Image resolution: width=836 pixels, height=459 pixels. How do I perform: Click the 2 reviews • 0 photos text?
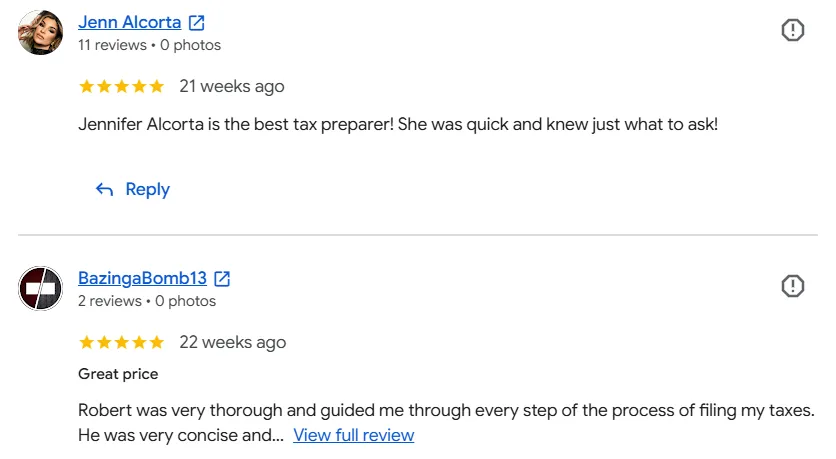[x=147, y=301]
